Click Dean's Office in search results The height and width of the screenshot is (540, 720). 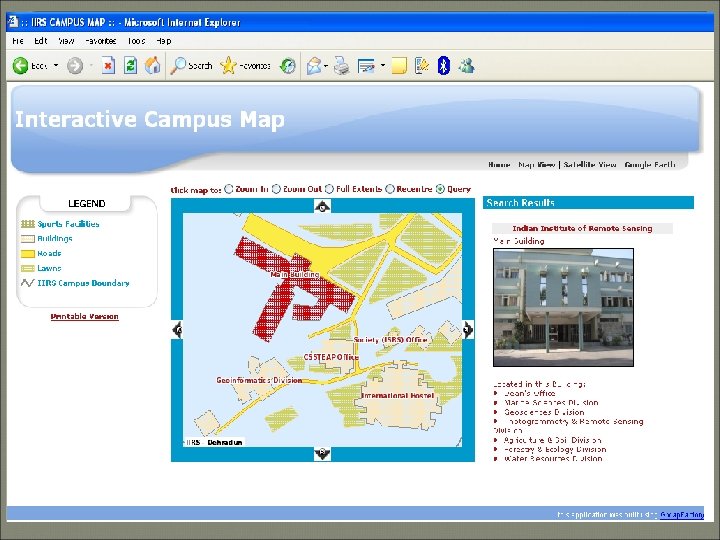click(x=529, y=394)
